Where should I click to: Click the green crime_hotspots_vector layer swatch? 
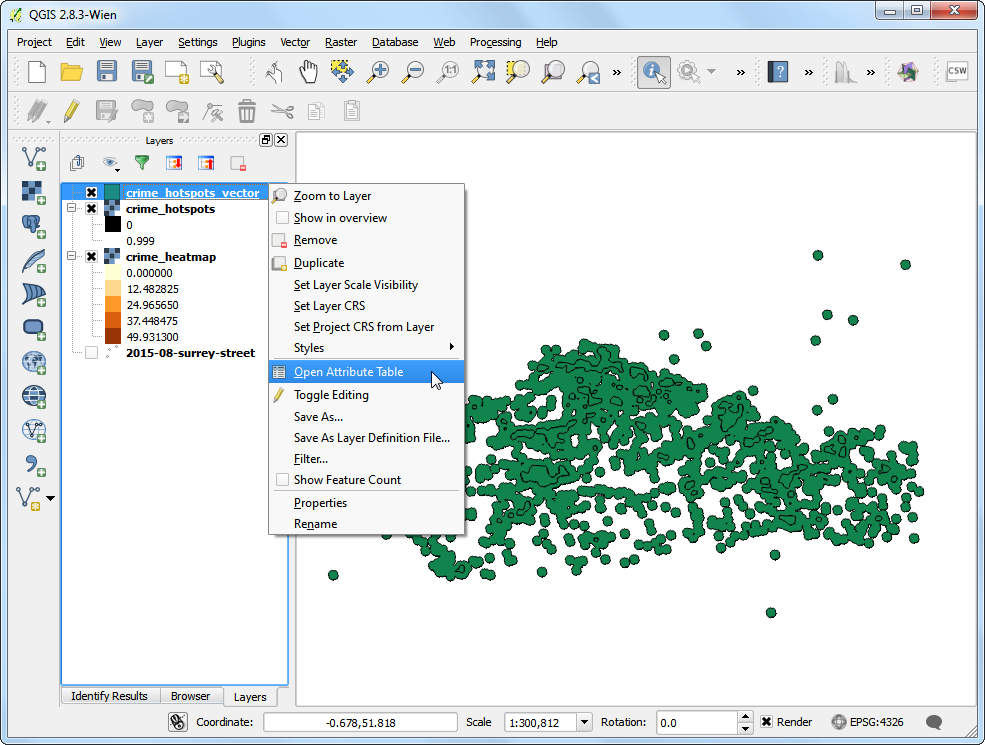click(x=112, y=192)
